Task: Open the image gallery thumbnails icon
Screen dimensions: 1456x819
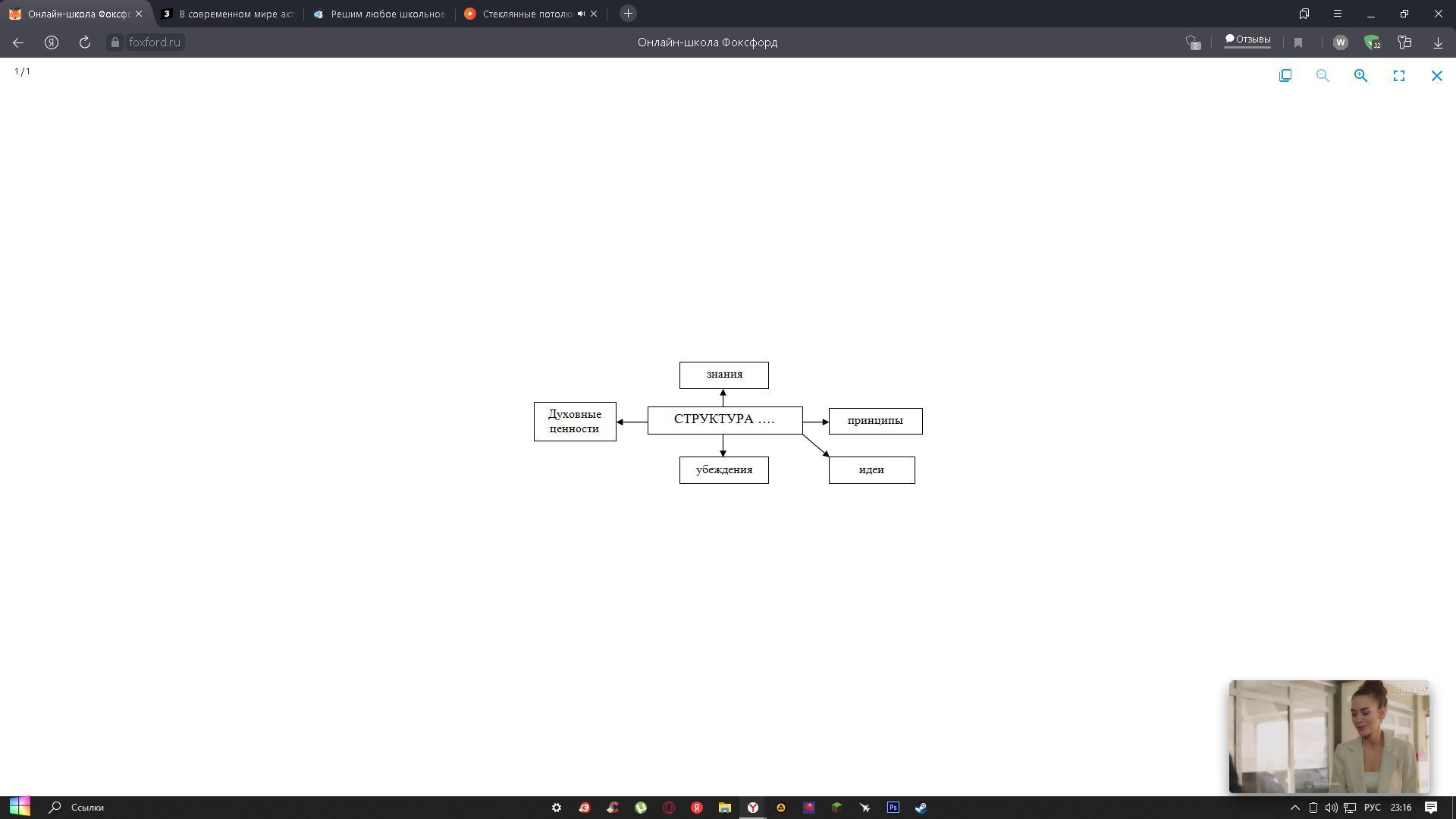Action: tap(1285, 76)
